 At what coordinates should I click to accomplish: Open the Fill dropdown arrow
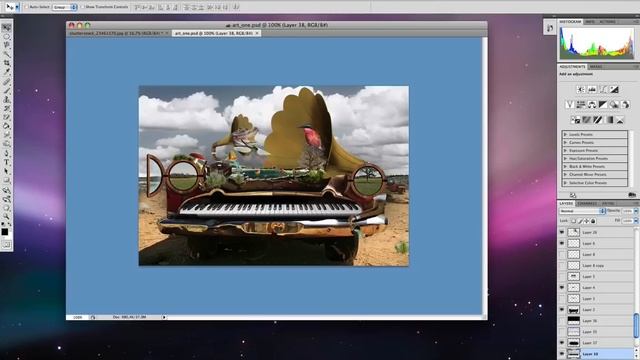tap(636, 221)
